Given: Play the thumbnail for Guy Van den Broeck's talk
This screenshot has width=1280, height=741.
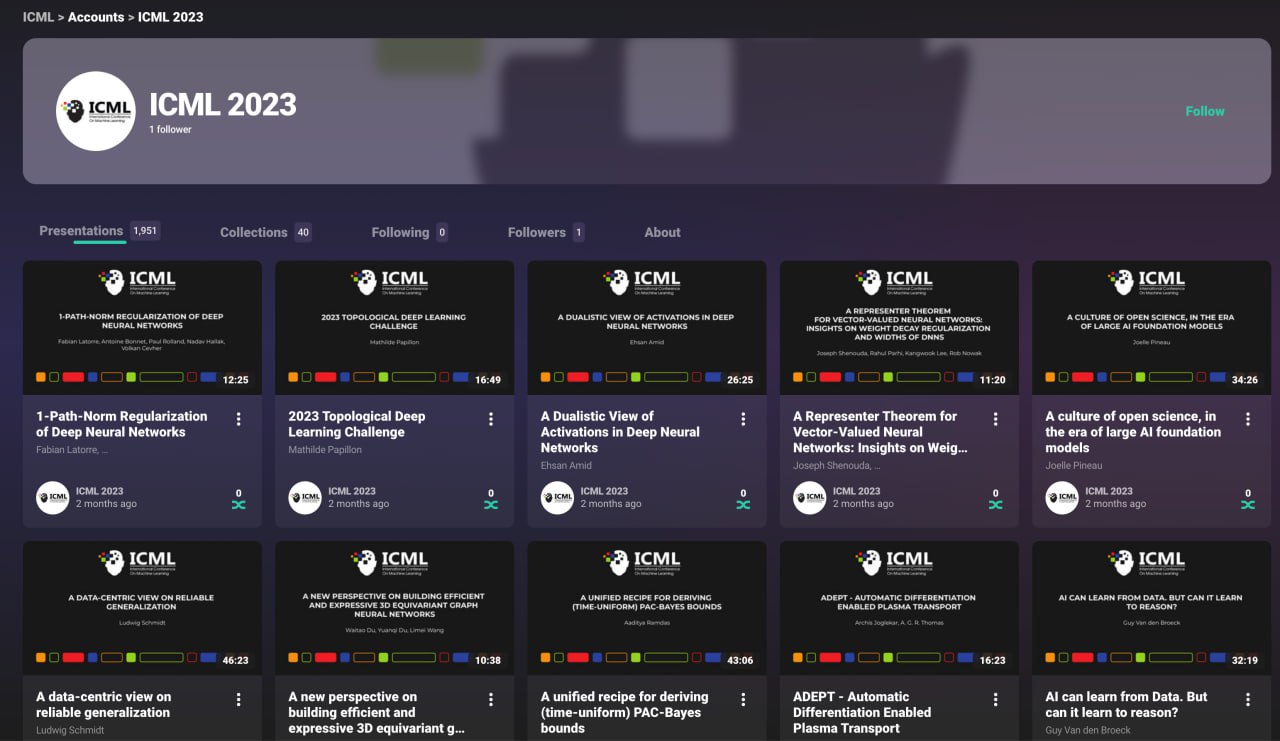Looking at the screenshot, I should [1151, 608].
